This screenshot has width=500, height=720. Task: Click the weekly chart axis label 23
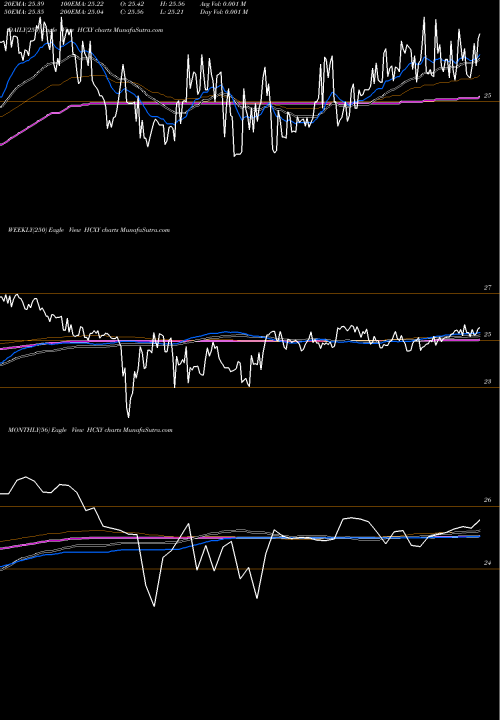487,382
